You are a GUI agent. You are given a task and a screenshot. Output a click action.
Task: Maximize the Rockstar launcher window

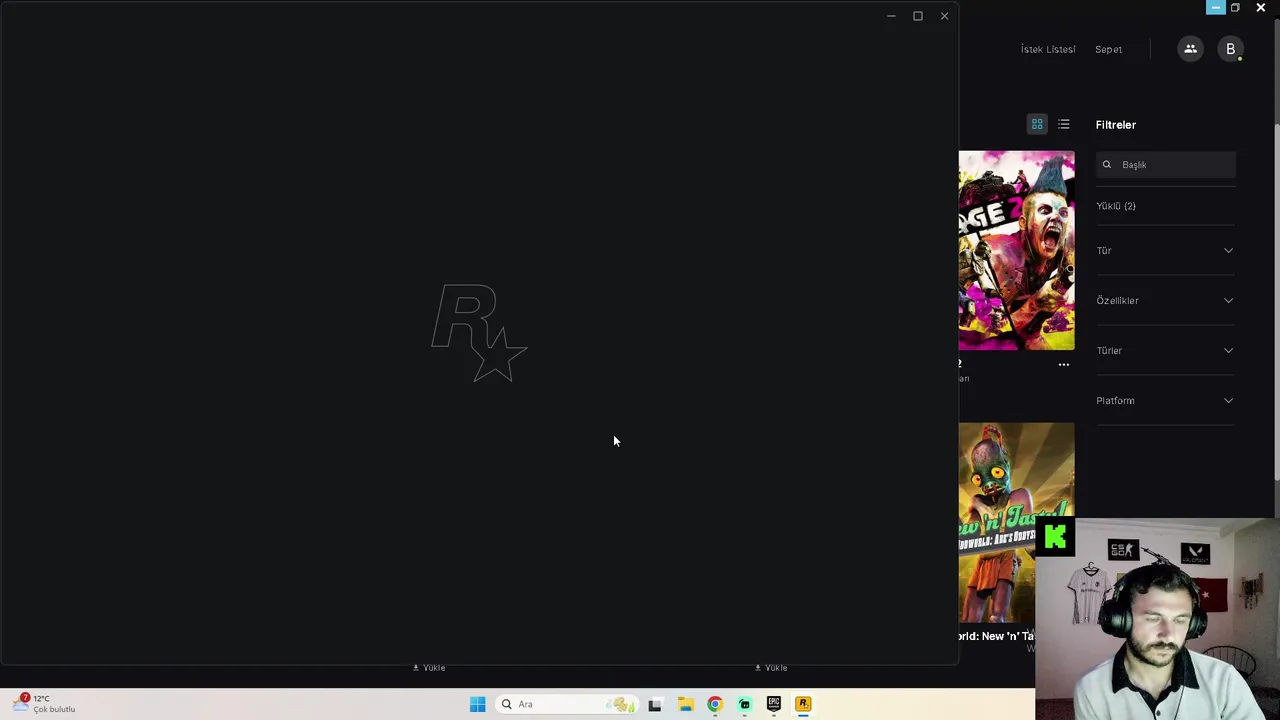(917, 16)
